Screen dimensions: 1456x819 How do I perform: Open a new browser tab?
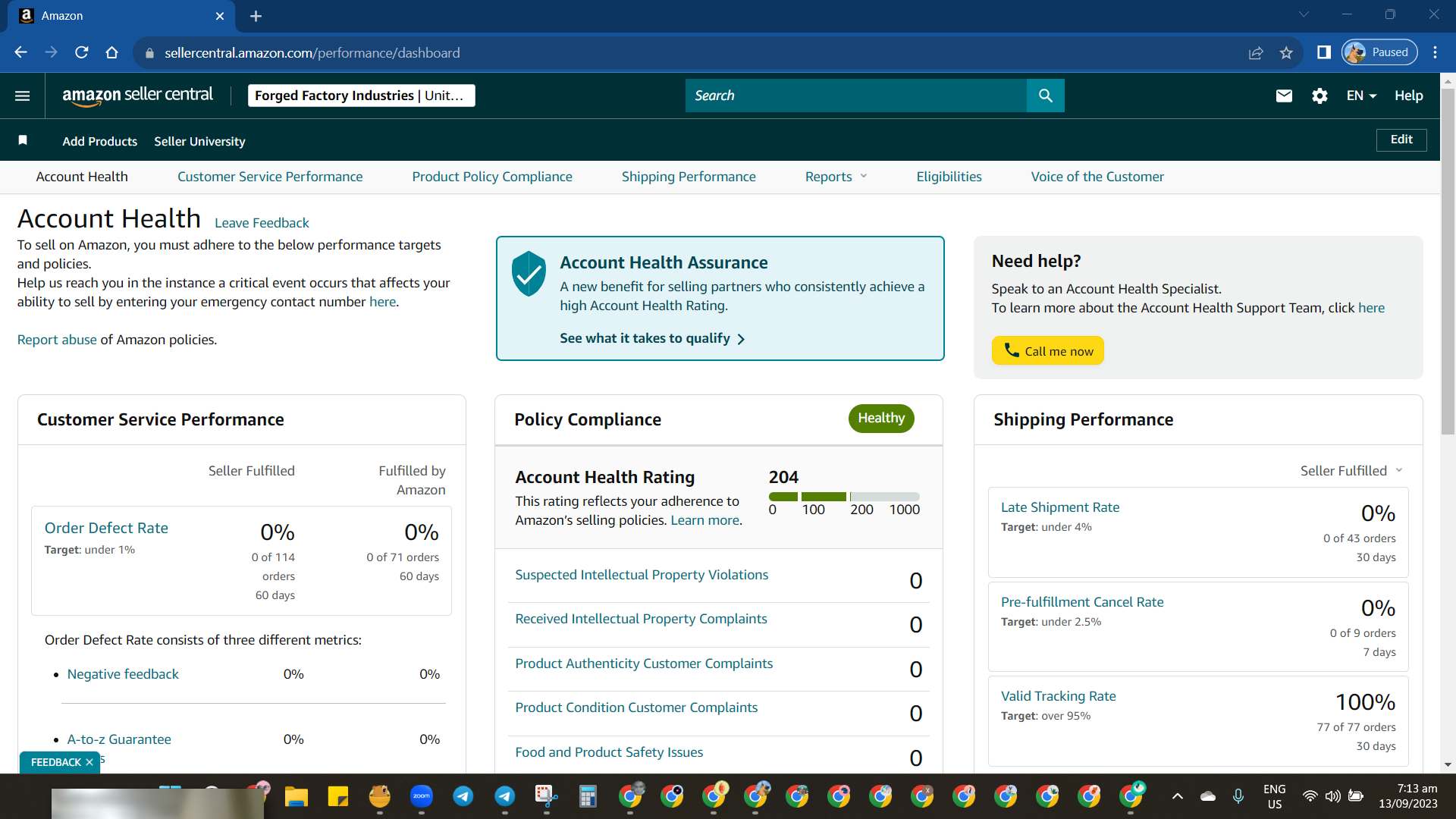coord(256,16)
